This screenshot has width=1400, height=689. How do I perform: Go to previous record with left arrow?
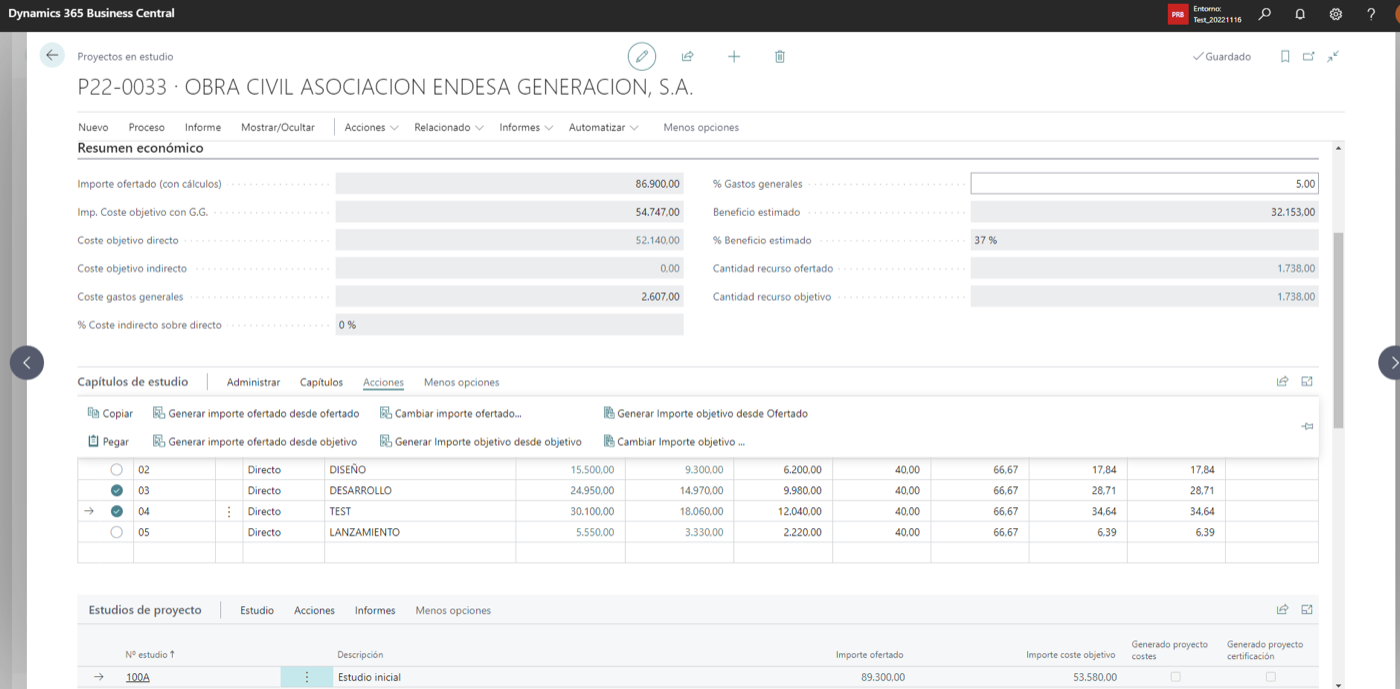[27, 362]
